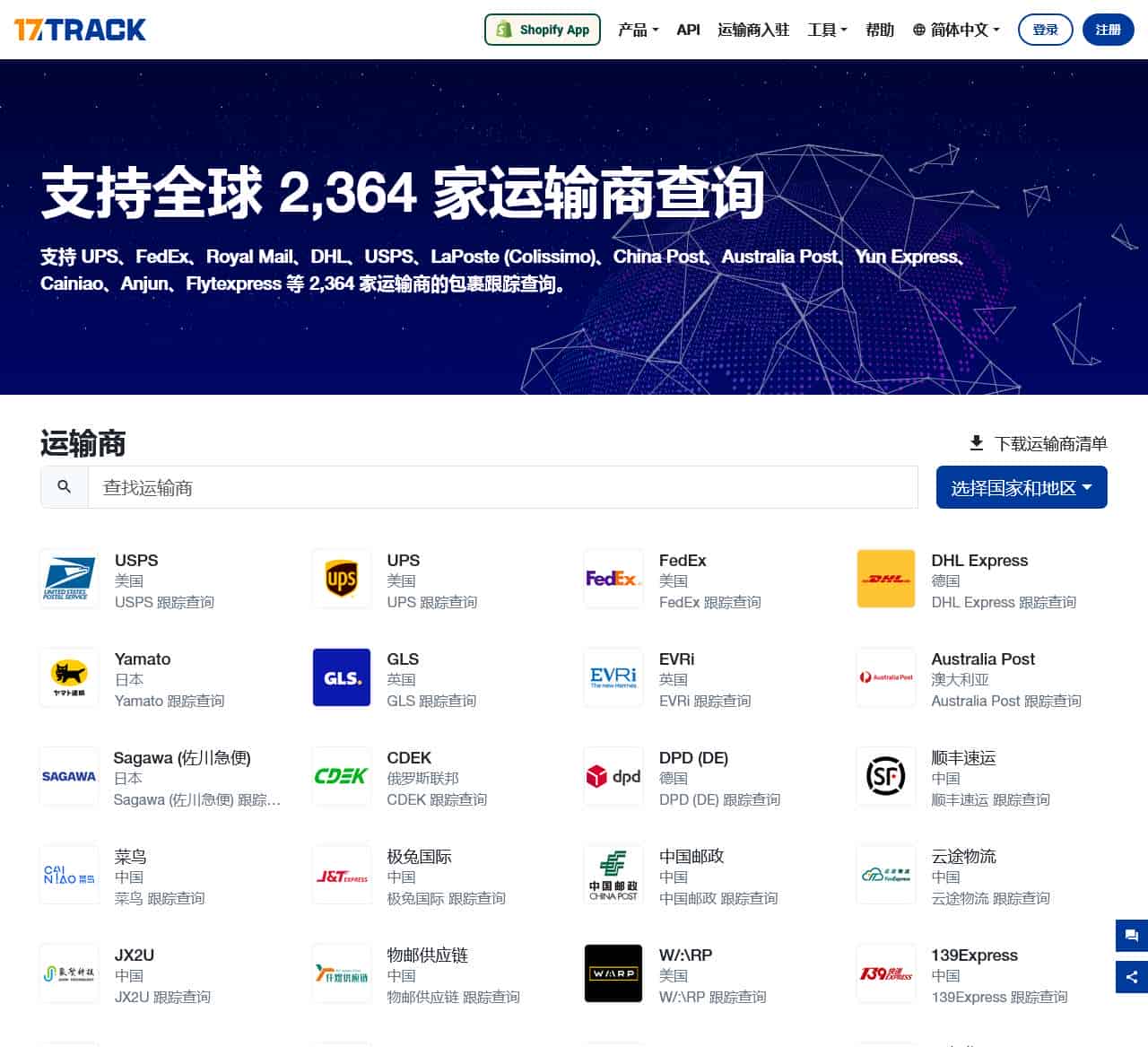Click the Shopify App button
The height and width of the screenshot is (1047, 1148).
click(543, 30)
